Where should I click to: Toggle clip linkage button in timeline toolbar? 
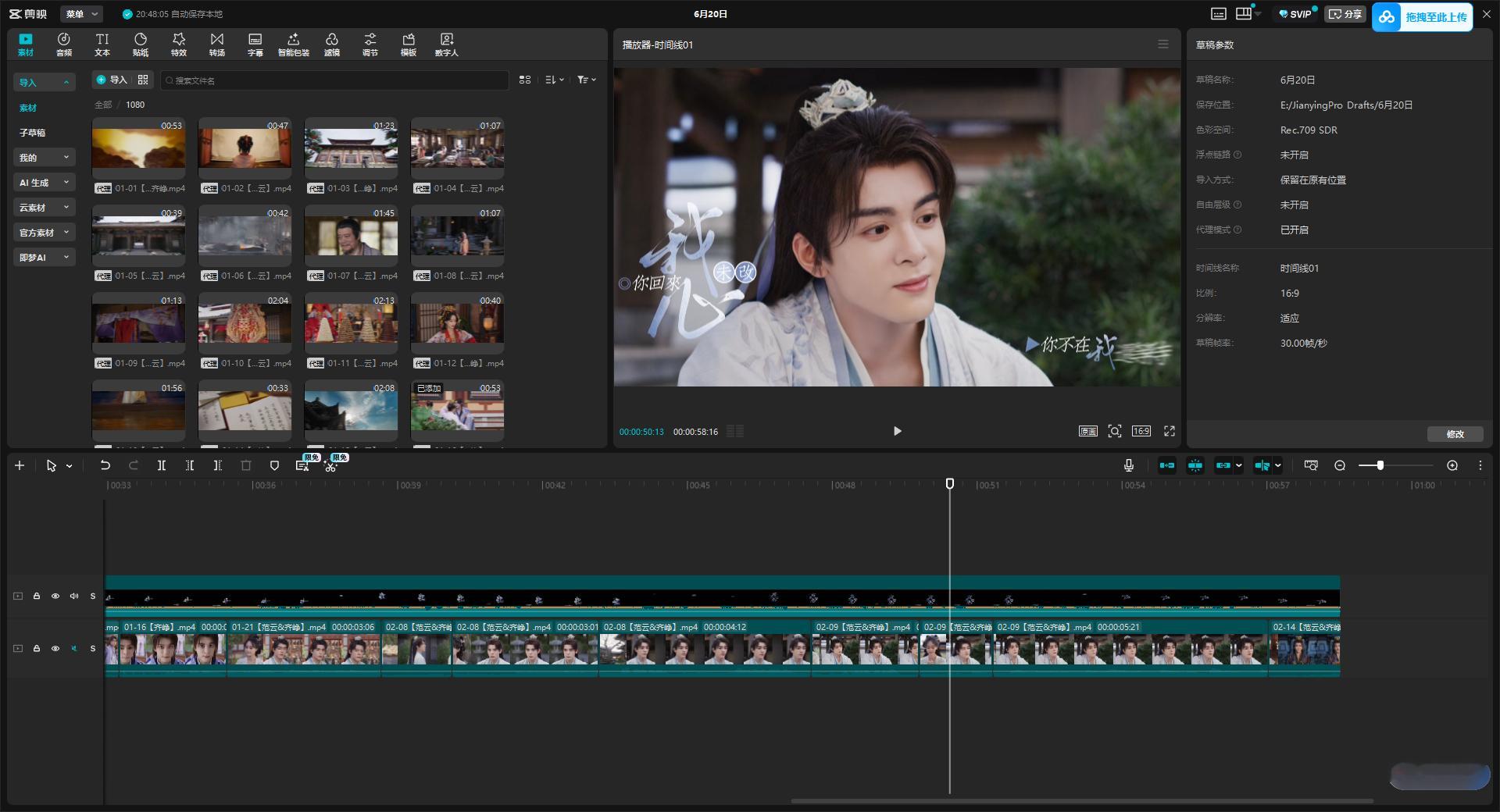[x=1223, y=465]
